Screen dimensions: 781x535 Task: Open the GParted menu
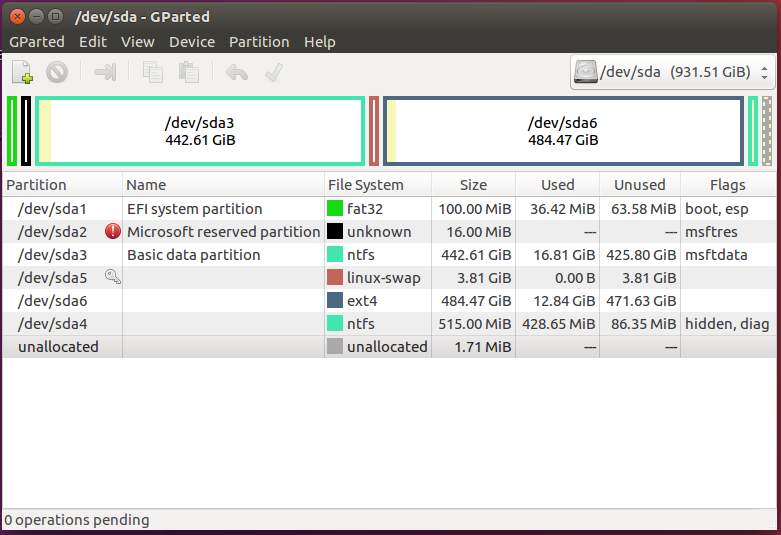pyautogui.click(x=37, y=42)
